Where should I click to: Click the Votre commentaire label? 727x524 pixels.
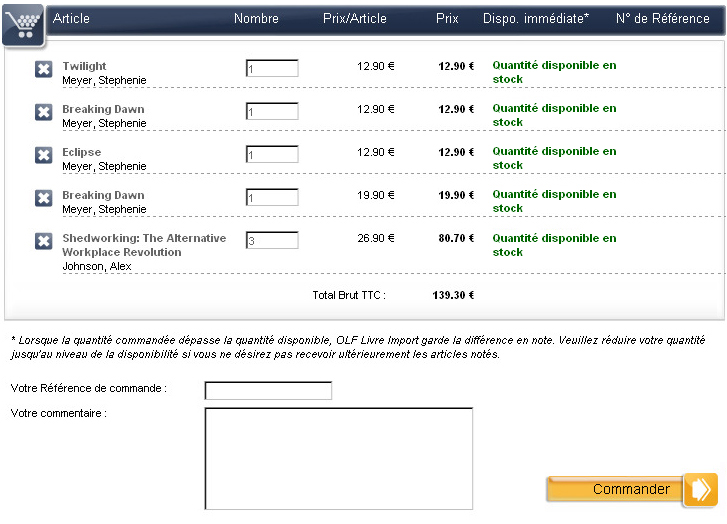58,413
